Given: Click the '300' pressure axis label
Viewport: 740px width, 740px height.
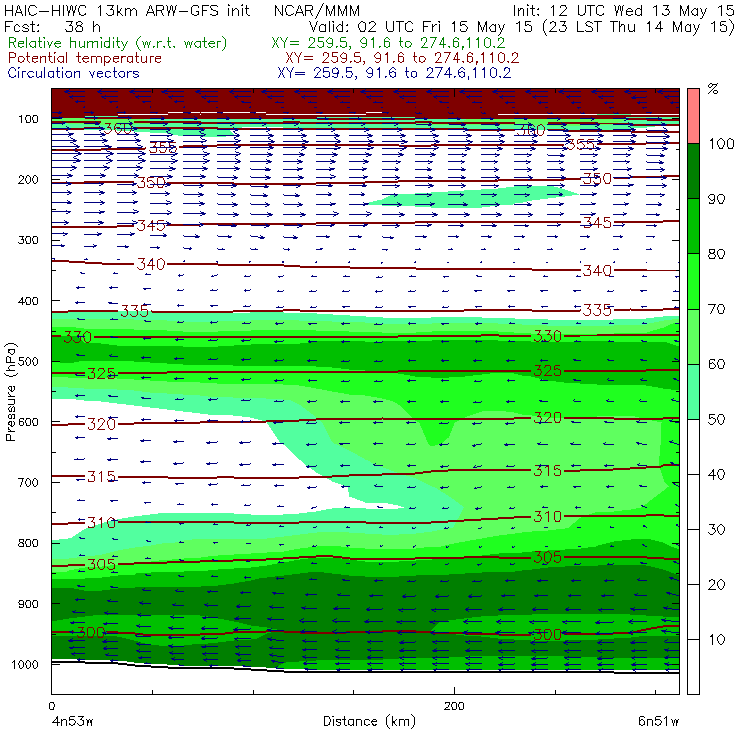Looking at the screenshot, I should 28,240.
